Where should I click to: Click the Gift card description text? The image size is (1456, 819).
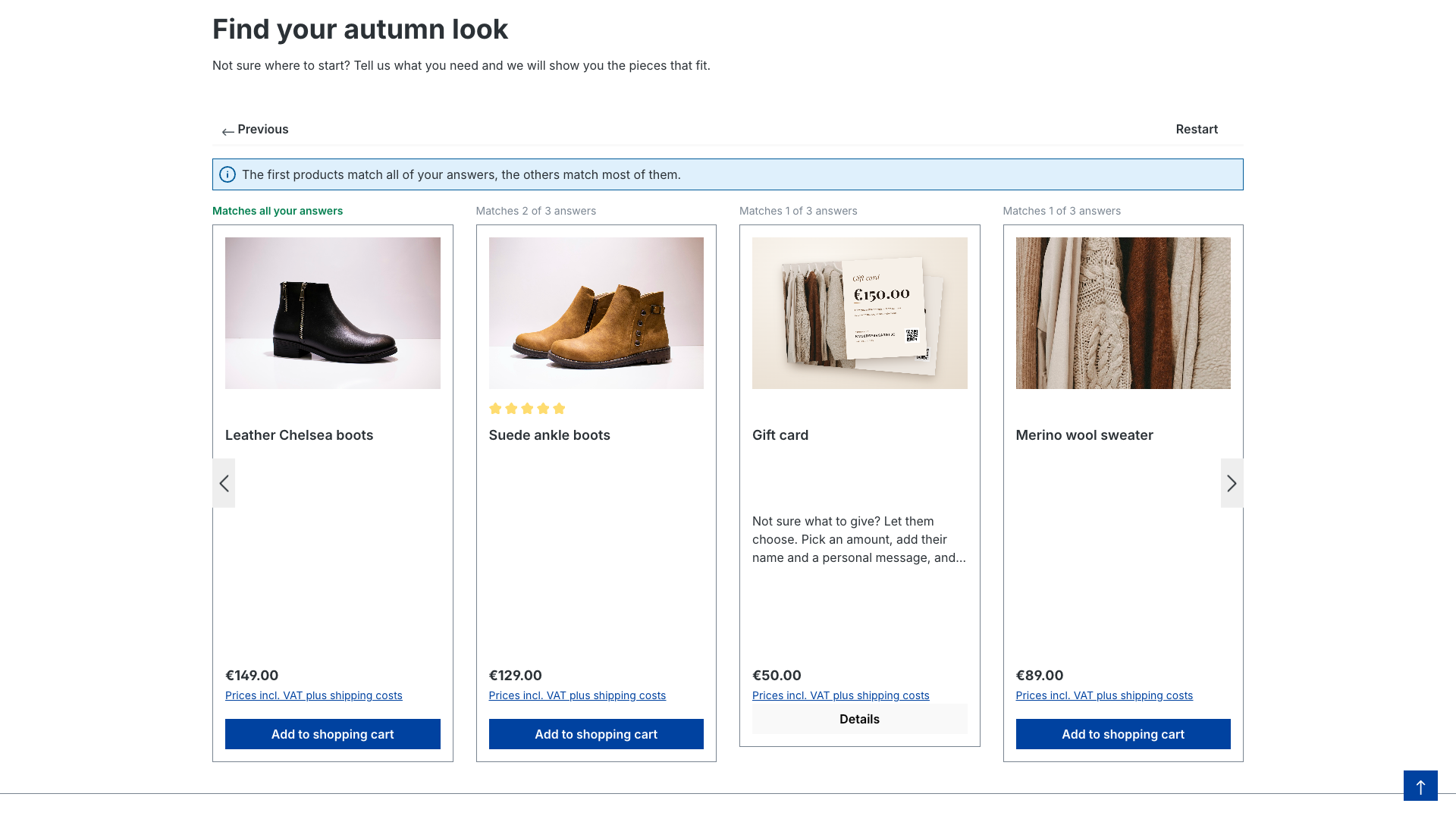pyautogui.click(x=859, y=540)
